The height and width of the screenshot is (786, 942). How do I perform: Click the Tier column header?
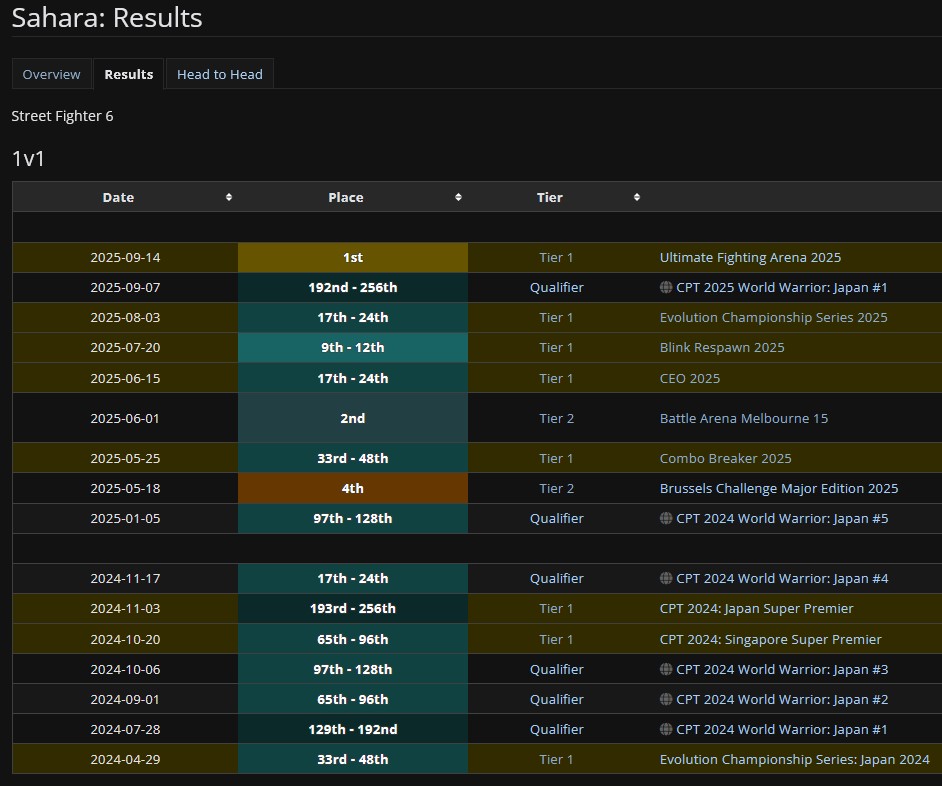coord(557,197)
